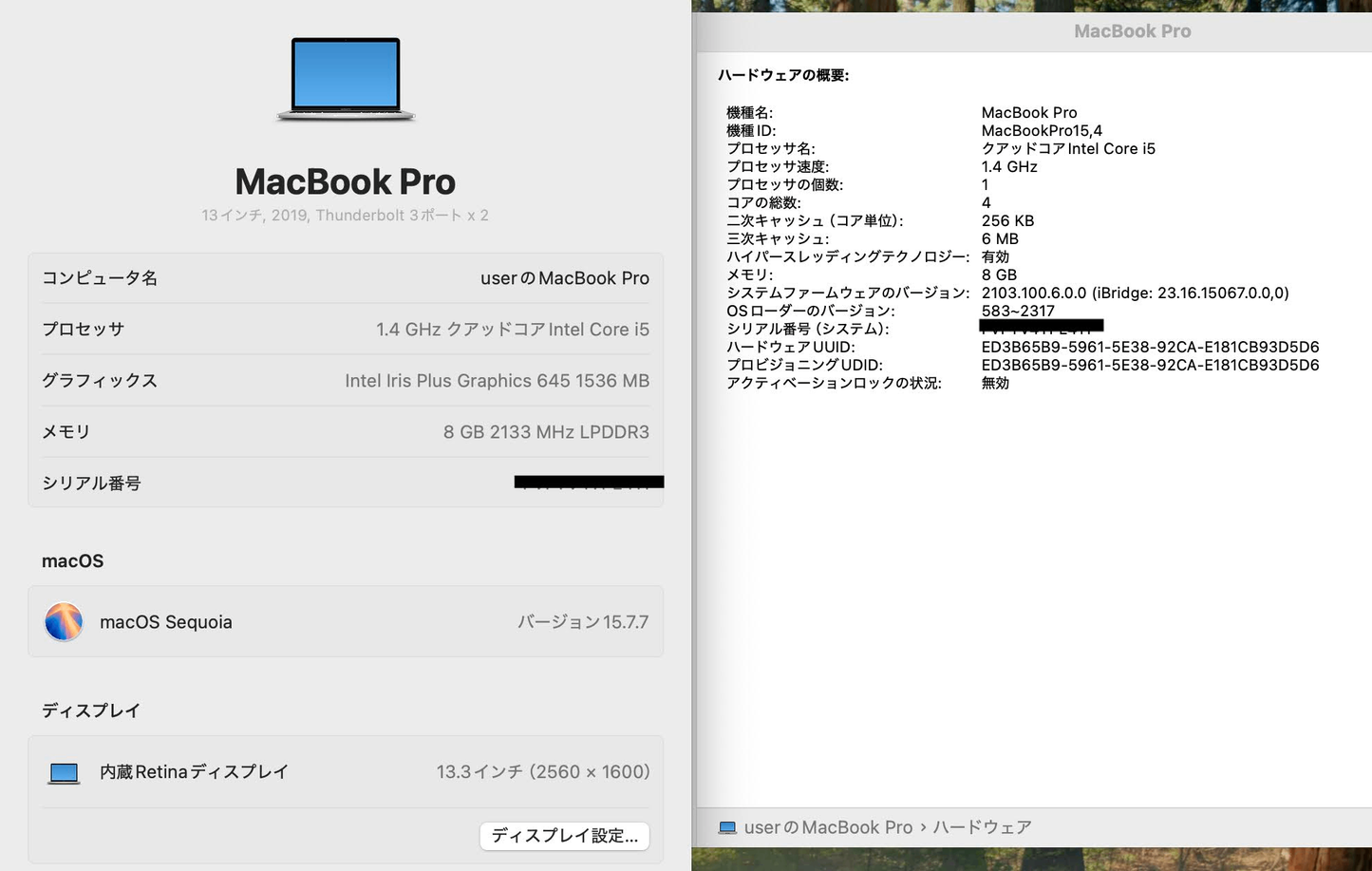This screenshot has height=871, width=1372.
Task: Click the macOS Sequoia logo icon
Action: (64, 622)
